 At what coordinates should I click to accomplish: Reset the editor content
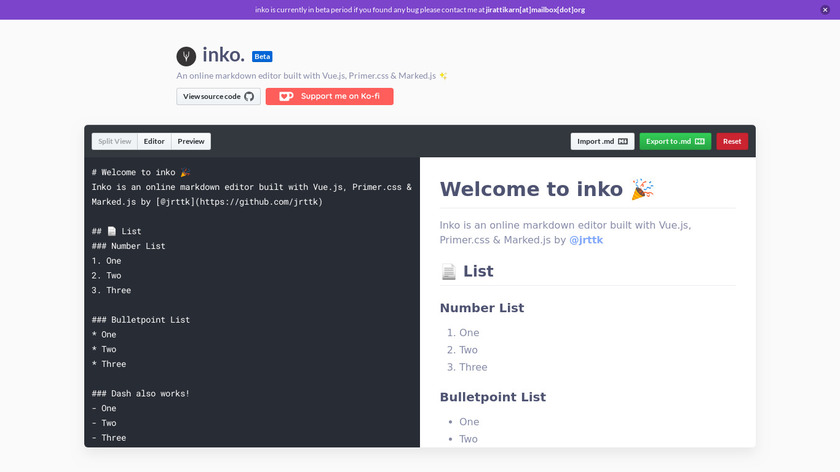[x=732, y=141]
